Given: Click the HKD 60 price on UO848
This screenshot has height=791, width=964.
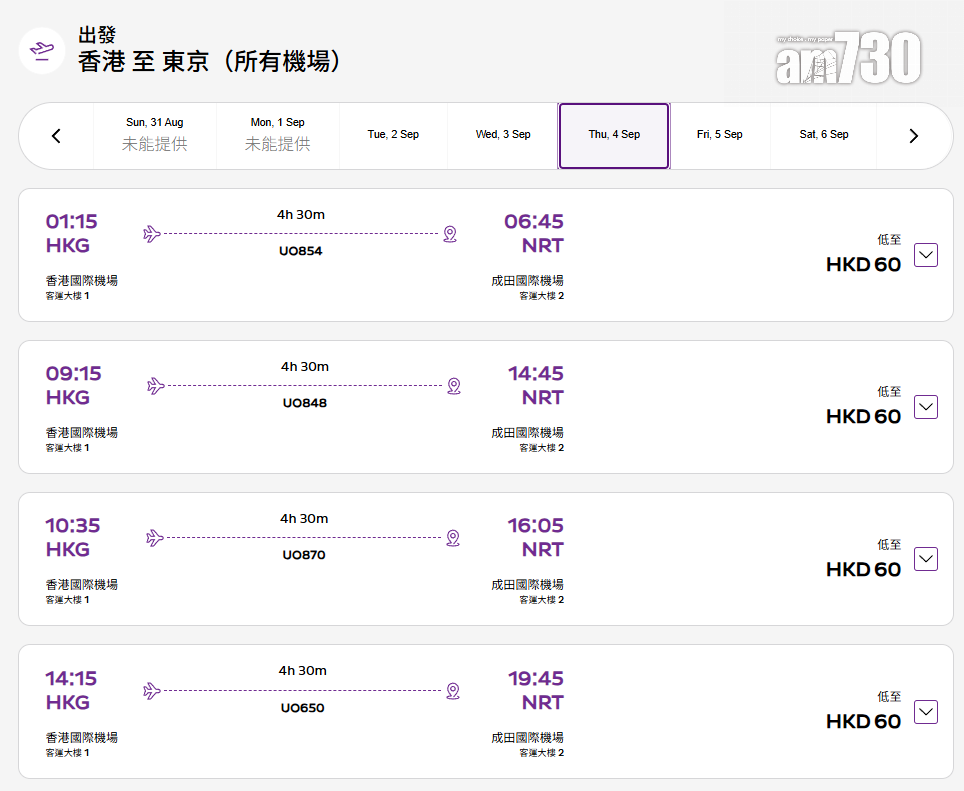Looking at the screenshot, I should click(x=863, y=416).
